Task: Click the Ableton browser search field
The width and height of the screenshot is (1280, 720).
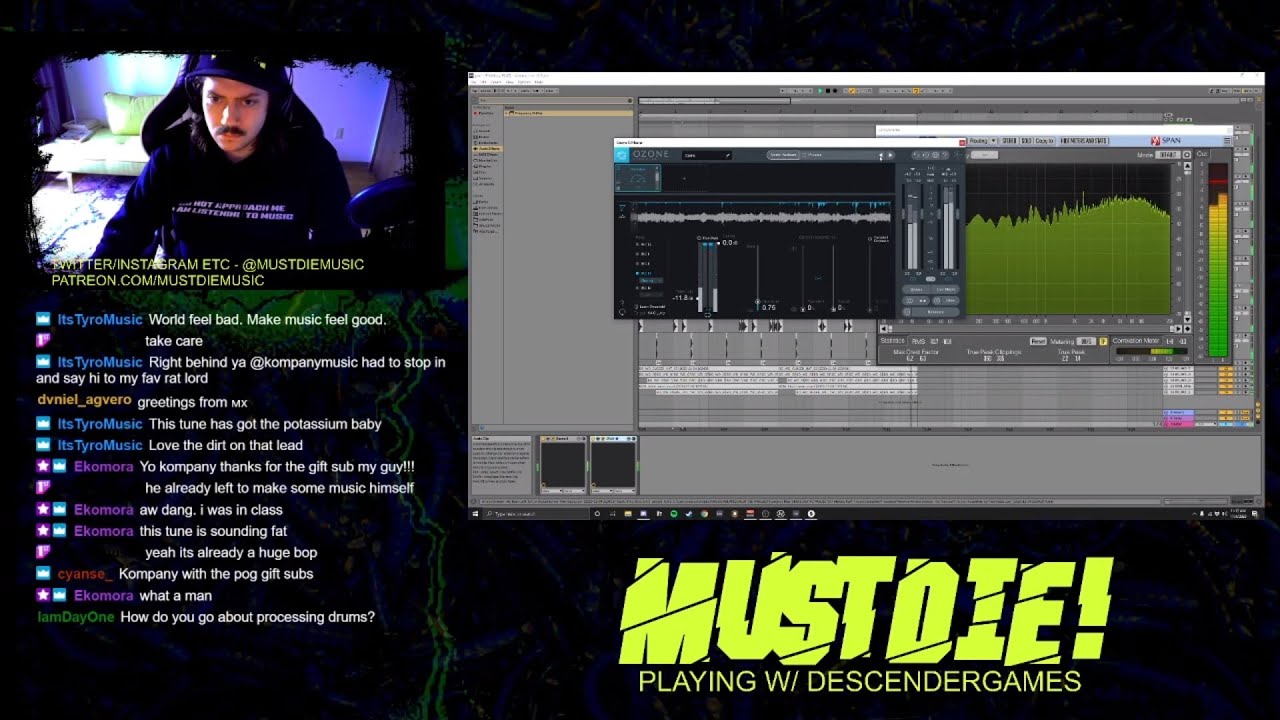Action: pos(554,100)
